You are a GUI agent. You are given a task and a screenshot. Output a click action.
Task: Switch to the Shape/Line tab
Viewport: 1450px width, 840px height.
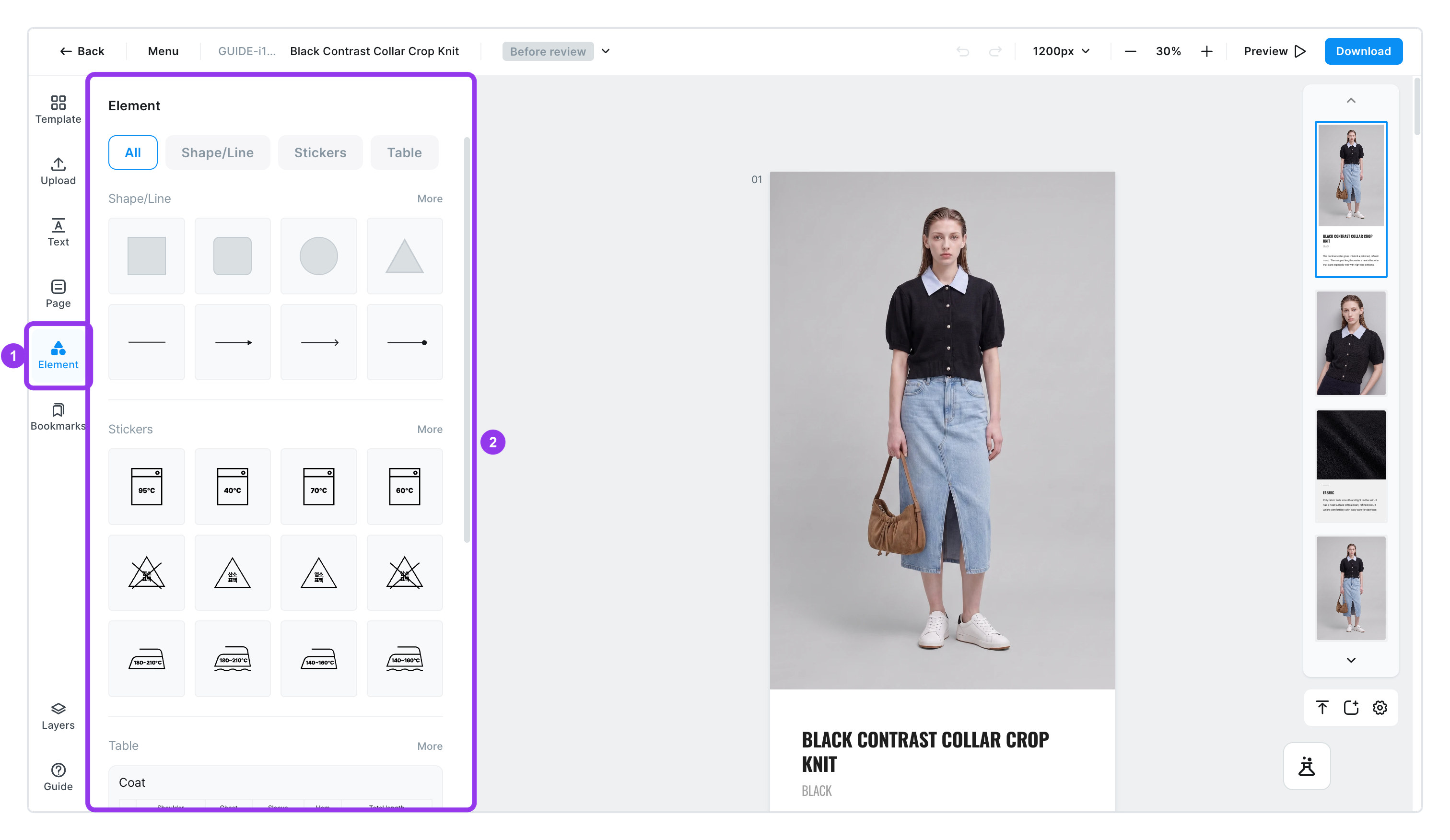[218, 152]
